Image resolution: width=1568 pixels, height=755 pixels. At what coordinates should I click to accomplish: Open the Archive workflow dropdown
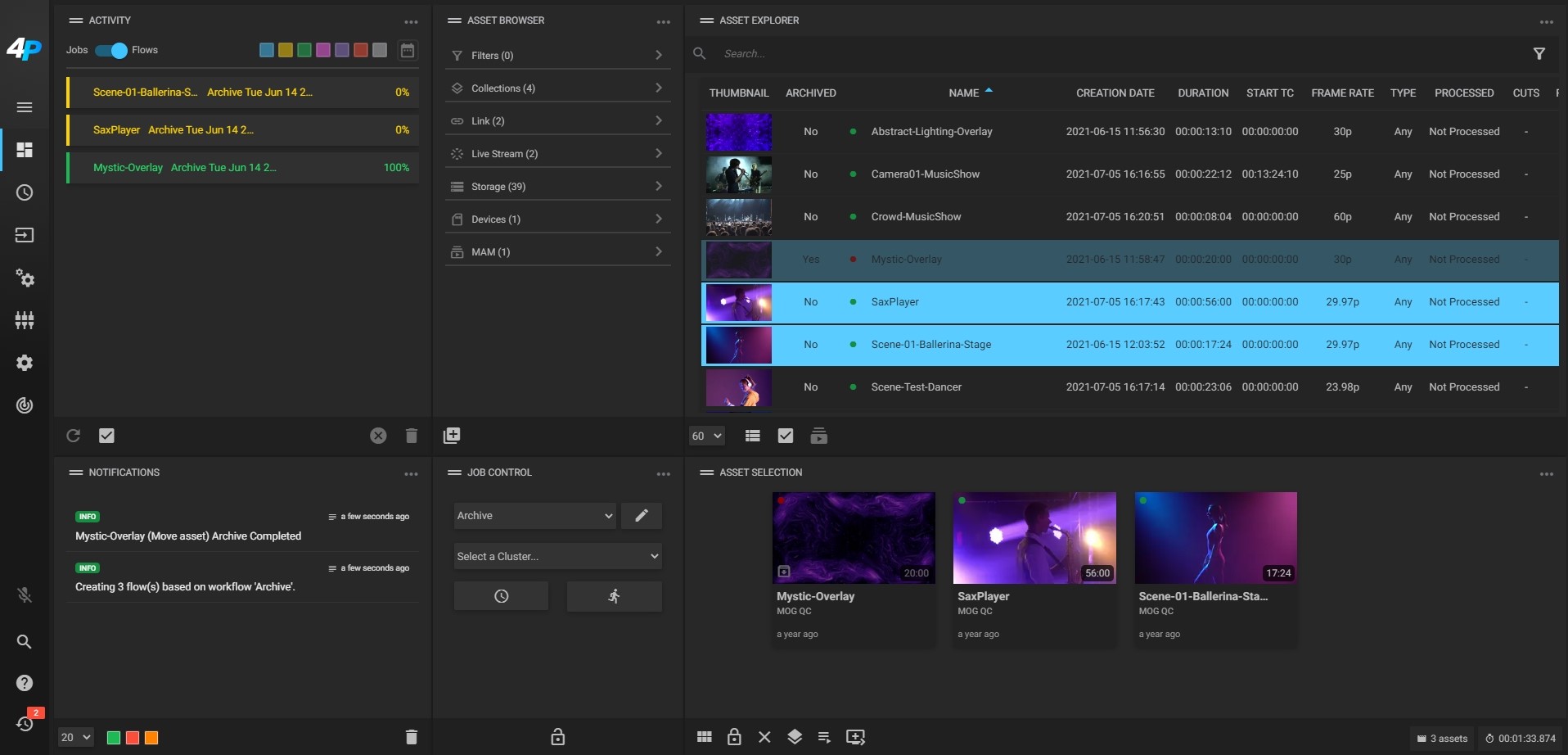point(534,515)
